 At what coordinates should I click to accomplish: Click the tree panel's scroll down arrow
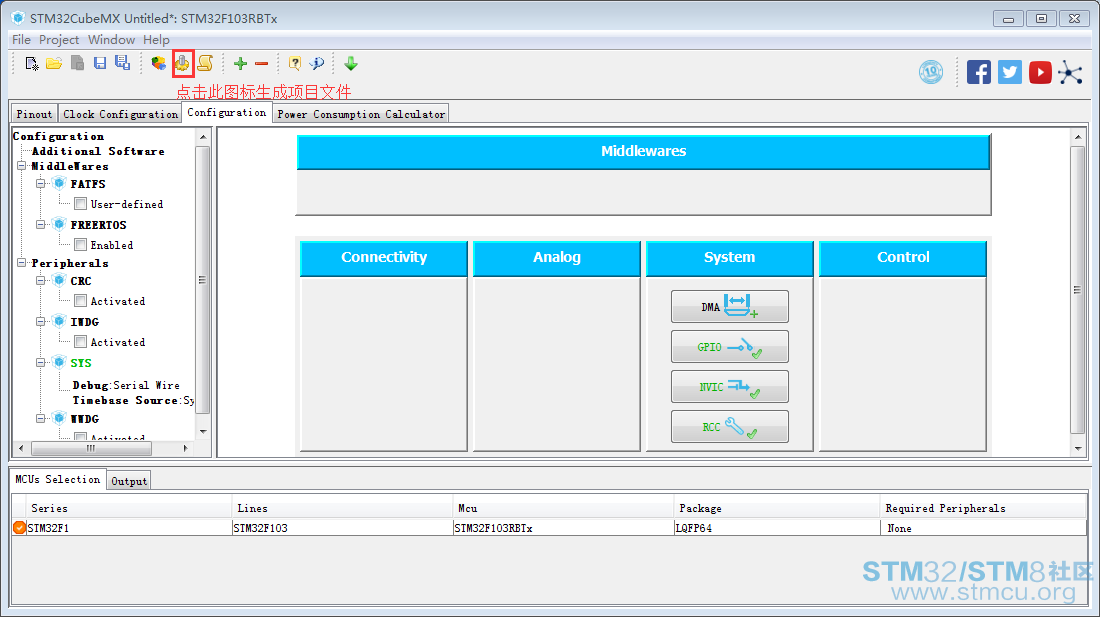coord(203,431)
